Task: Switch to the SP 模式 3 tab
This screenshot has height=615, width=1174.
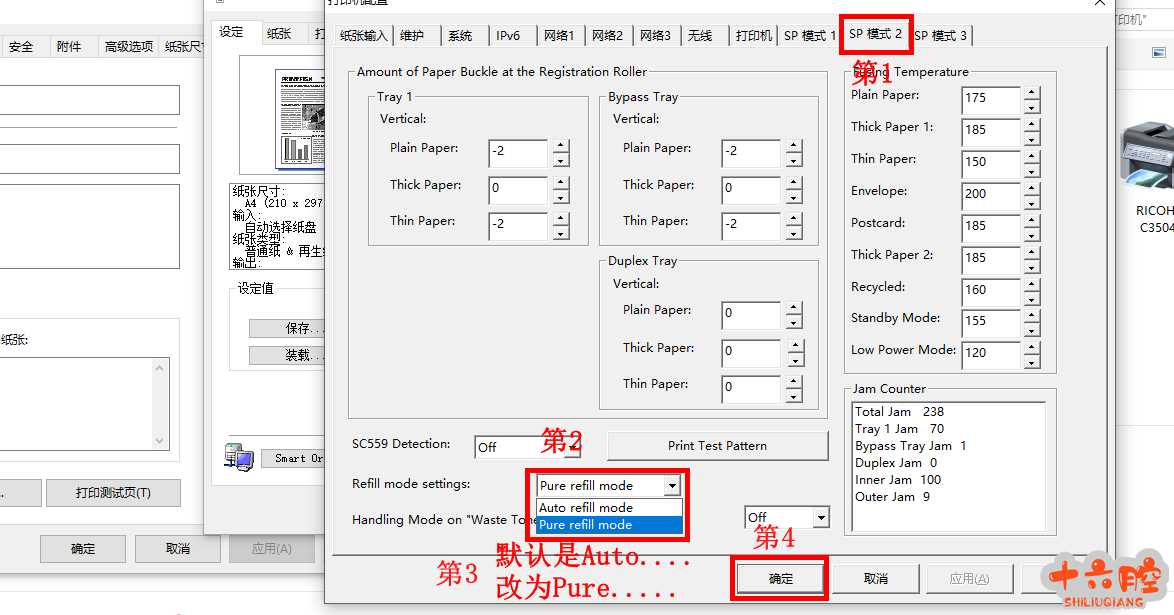Action: [940, 36]
